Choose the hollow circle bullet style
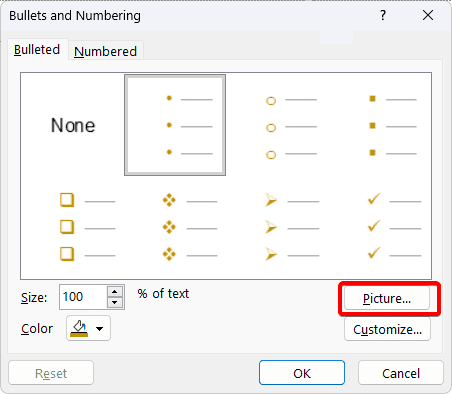 tap(277, 125)
